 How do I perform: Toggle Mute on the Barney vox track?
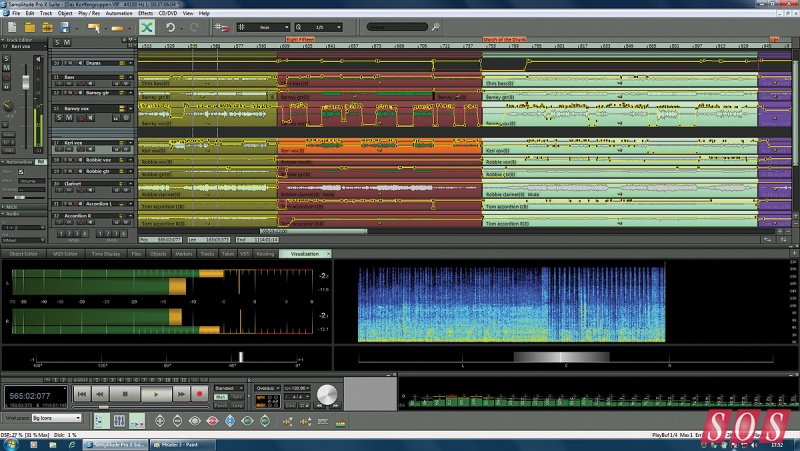pos(67,116)
